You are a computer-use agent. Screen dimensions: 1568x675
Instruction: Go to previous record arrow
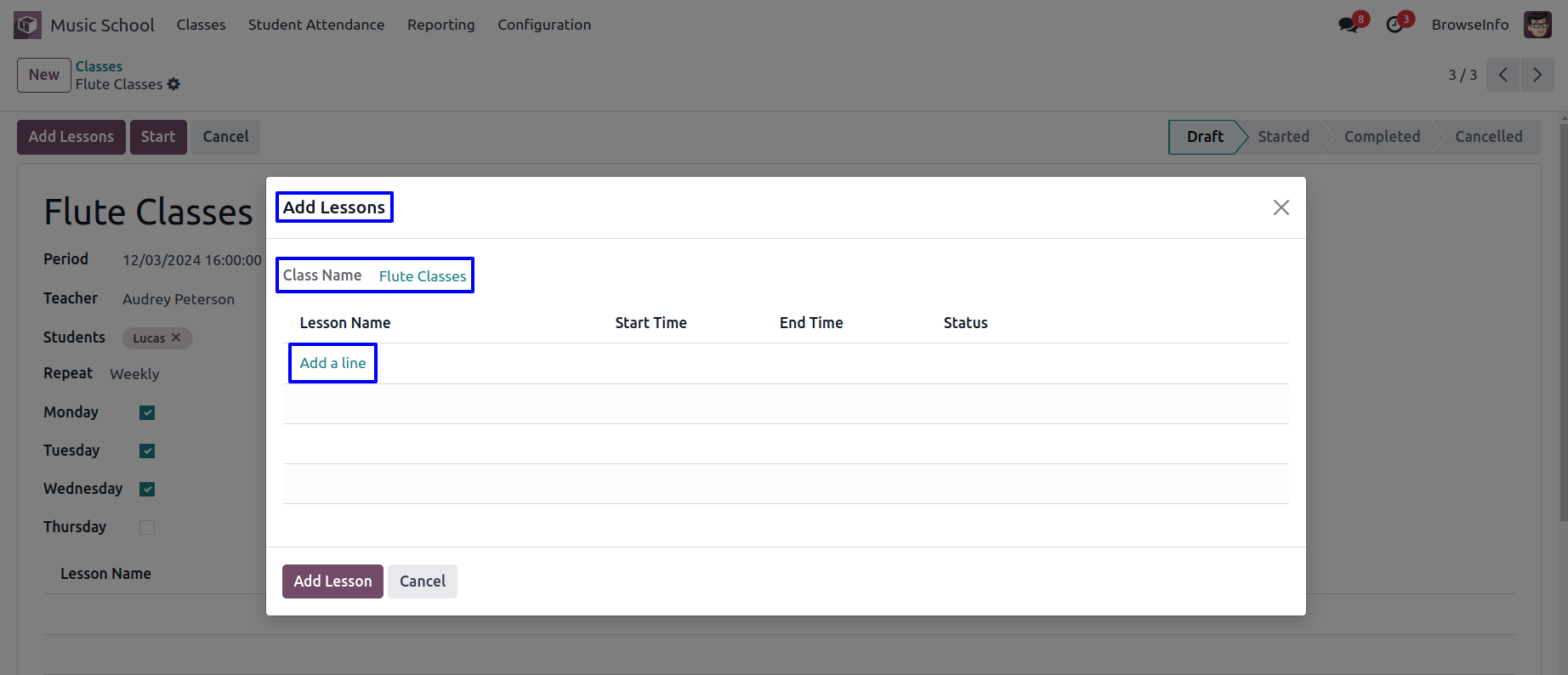[1503, 75]
